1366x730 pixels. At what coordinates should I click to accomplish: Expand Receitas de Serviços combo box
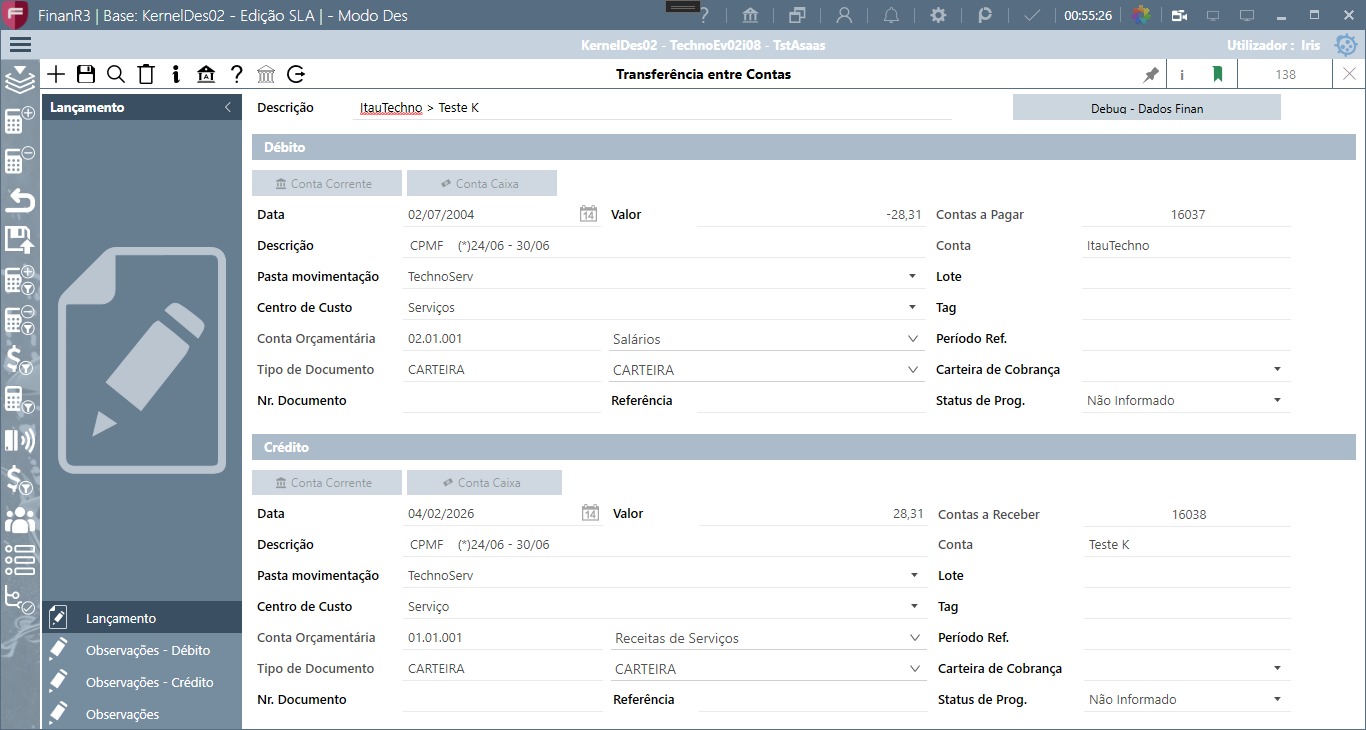[x=915, y=638]
